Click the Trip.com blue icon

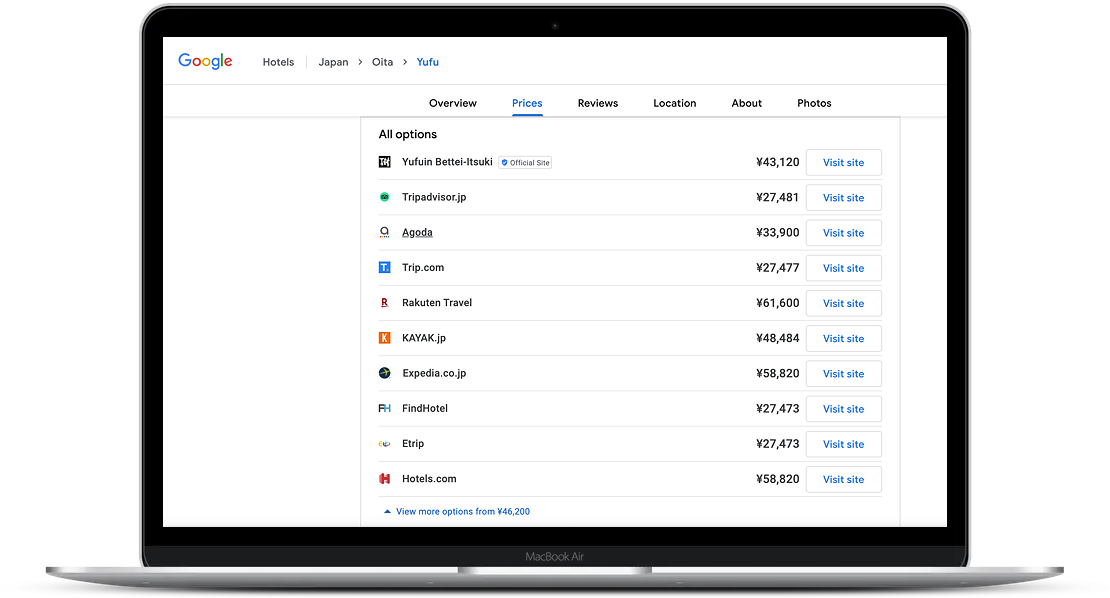384,268
